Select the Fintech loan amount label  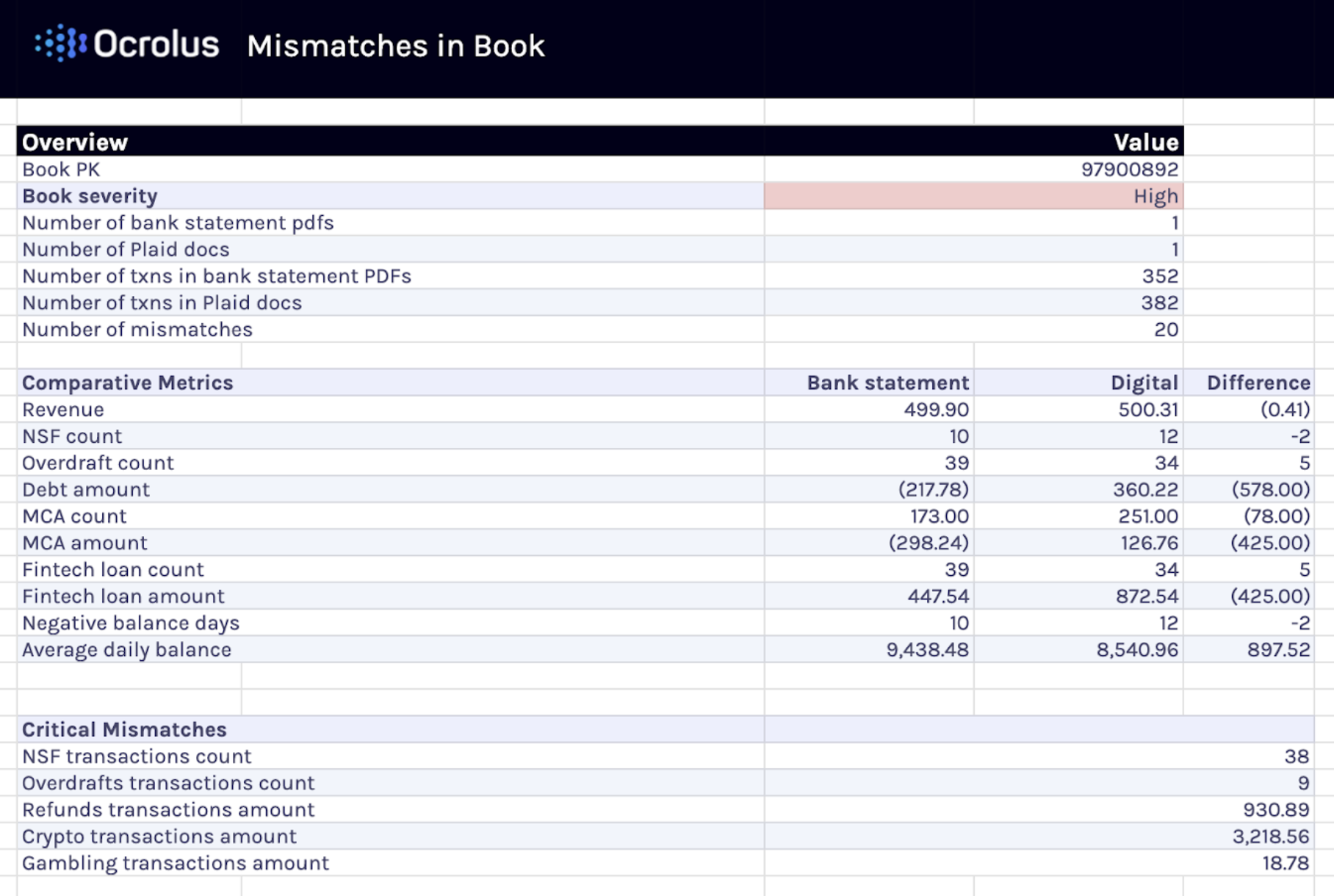pyautogui.click(x=123, y=596)
